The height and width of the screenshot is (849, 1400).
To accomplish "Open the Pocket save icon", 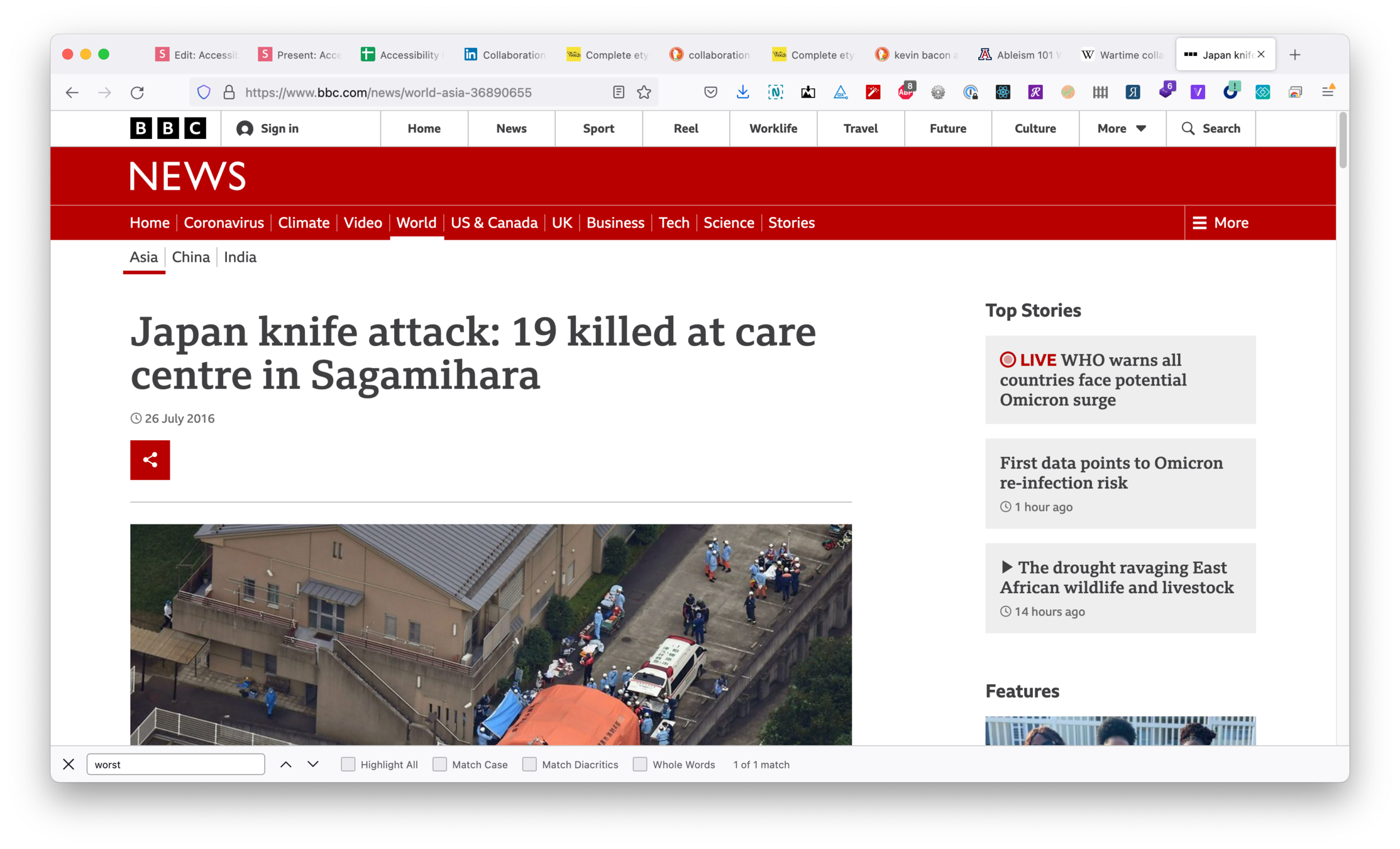I will [710, 92].
